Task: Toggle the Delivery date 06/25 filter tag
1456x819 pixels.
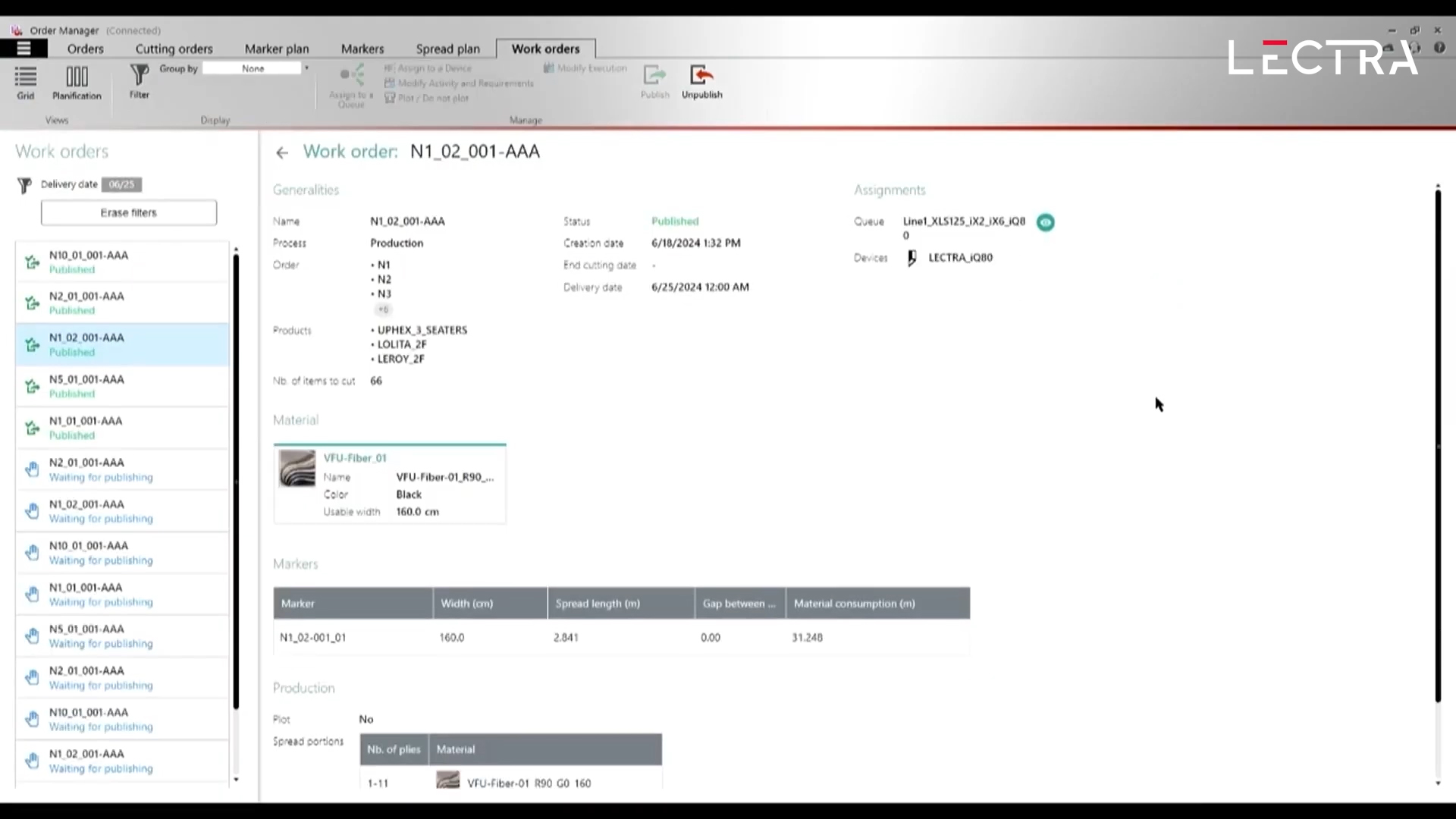Action: tap(121, 184)
